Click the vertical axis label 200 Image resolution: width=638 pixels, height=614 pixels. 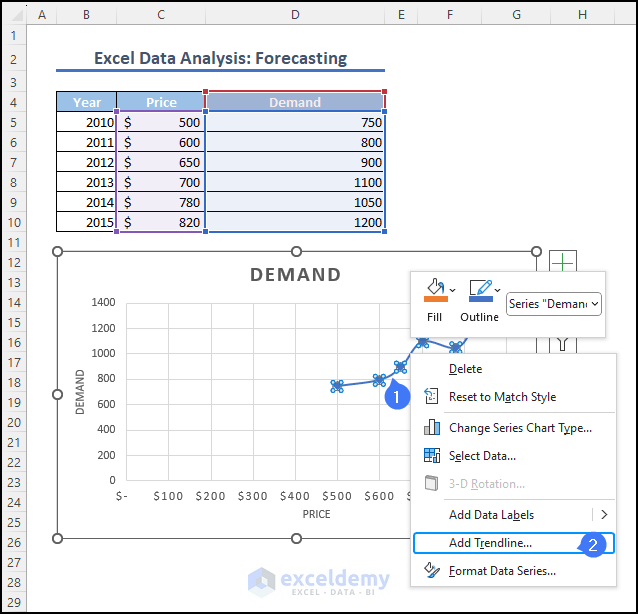point(106,455)
